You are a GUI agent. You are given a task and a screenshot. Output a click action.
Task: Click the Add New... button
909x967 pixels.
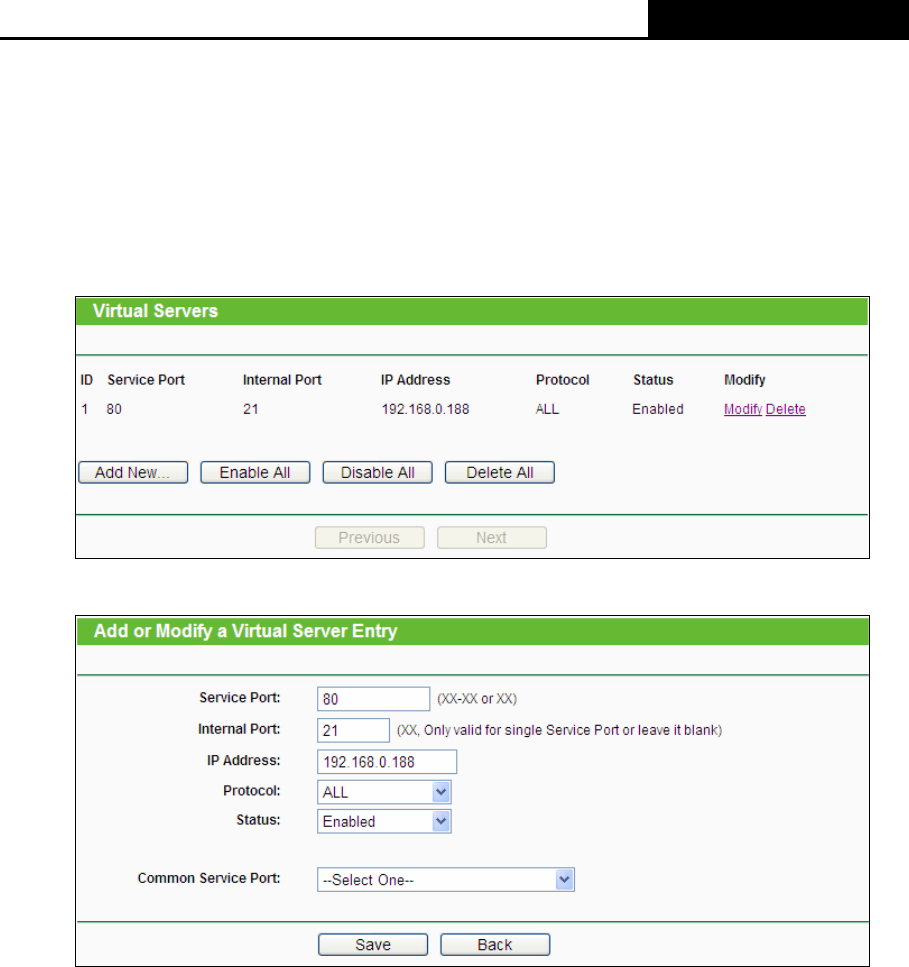[x=133, y=472]
